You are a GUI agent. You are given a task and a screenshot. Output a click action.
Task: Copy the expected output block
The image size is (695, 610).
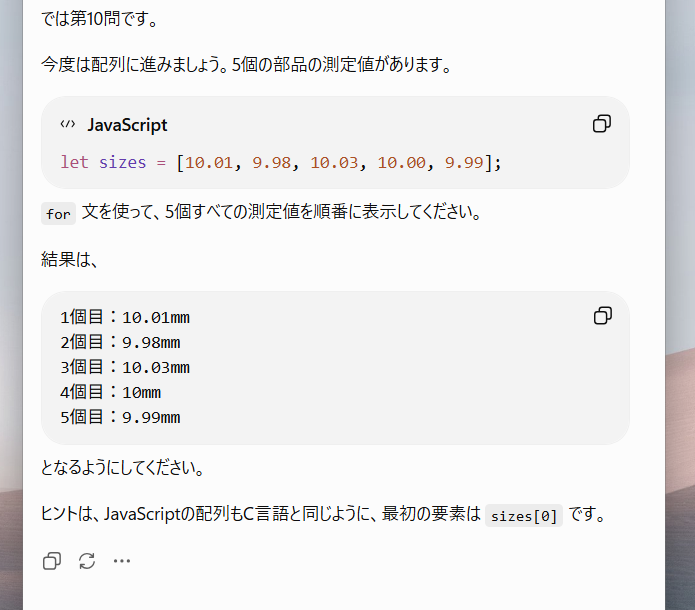(x=602, y=316)
